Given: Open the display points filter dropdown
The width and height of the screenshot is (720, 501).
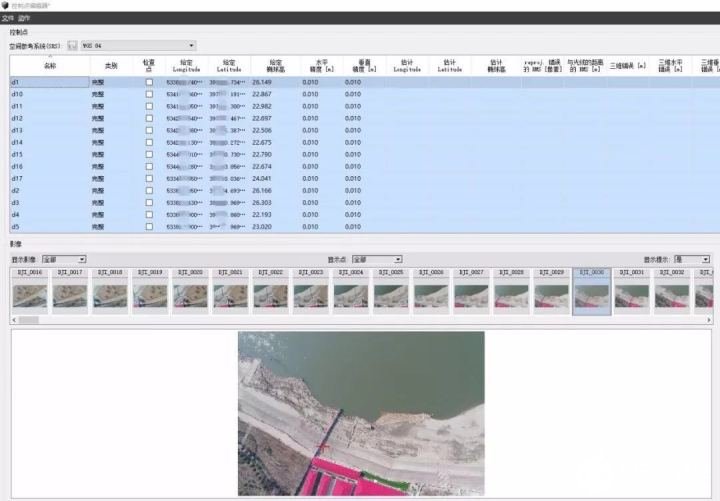Looking at the screenshot, I should coord(377,259).
